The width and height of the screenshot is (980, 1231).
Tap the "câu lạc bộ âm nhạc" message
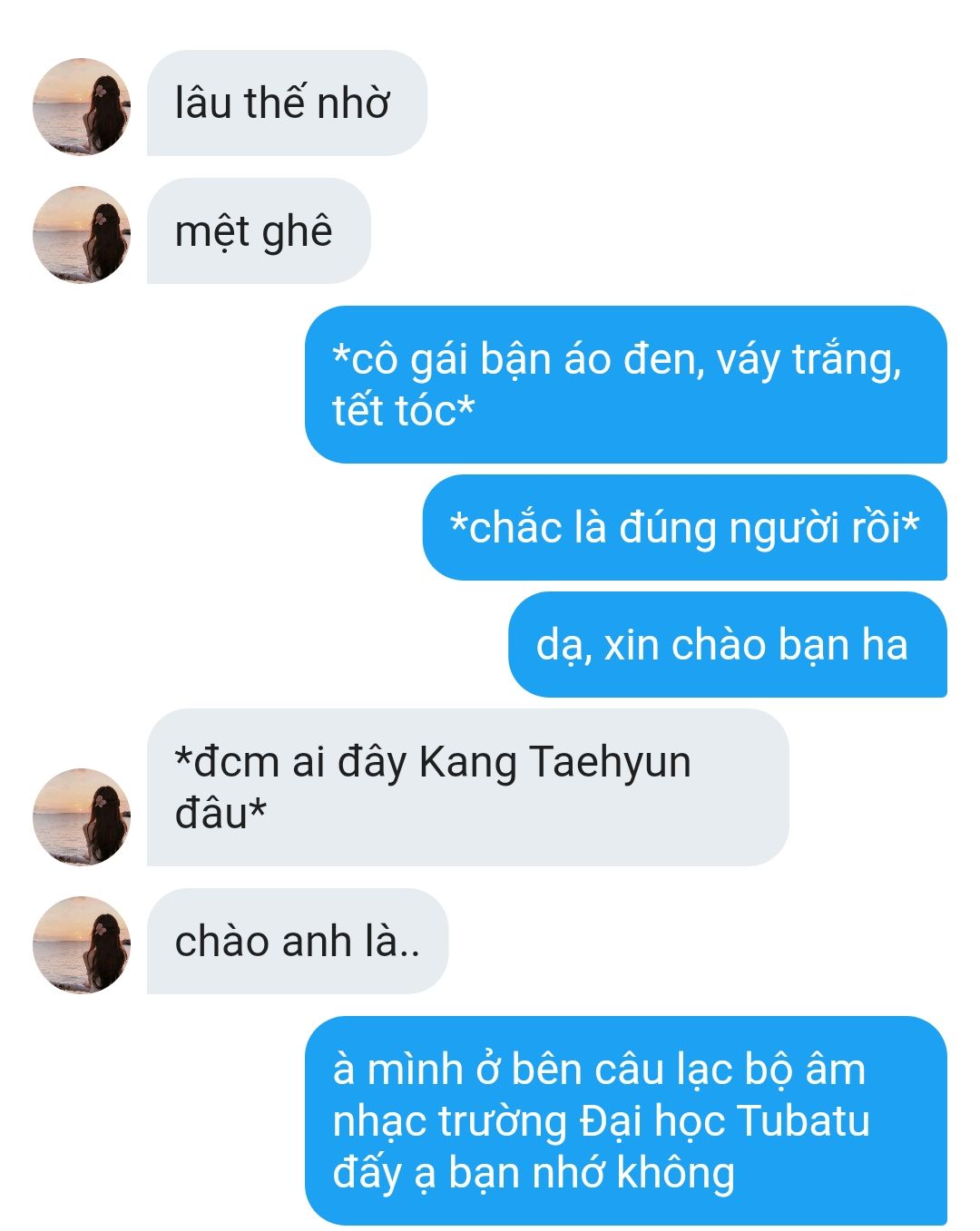point(626,1120)
